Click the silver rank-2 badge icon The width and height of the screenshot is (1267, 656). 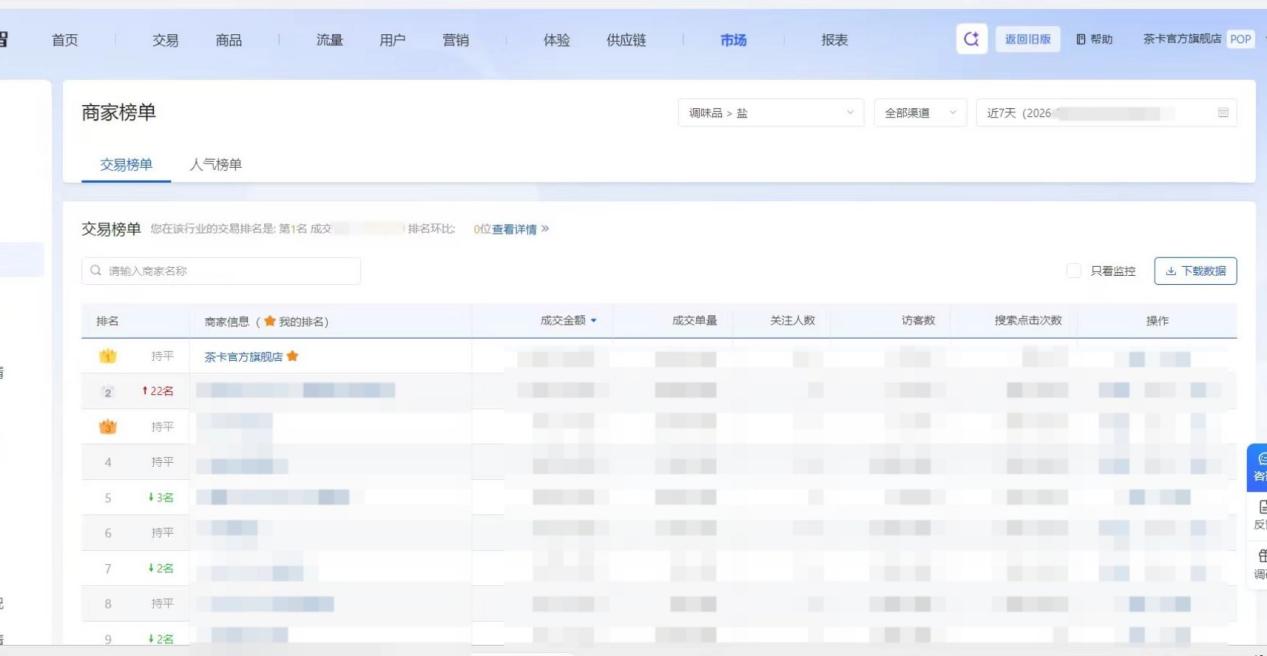click(108, 392)
